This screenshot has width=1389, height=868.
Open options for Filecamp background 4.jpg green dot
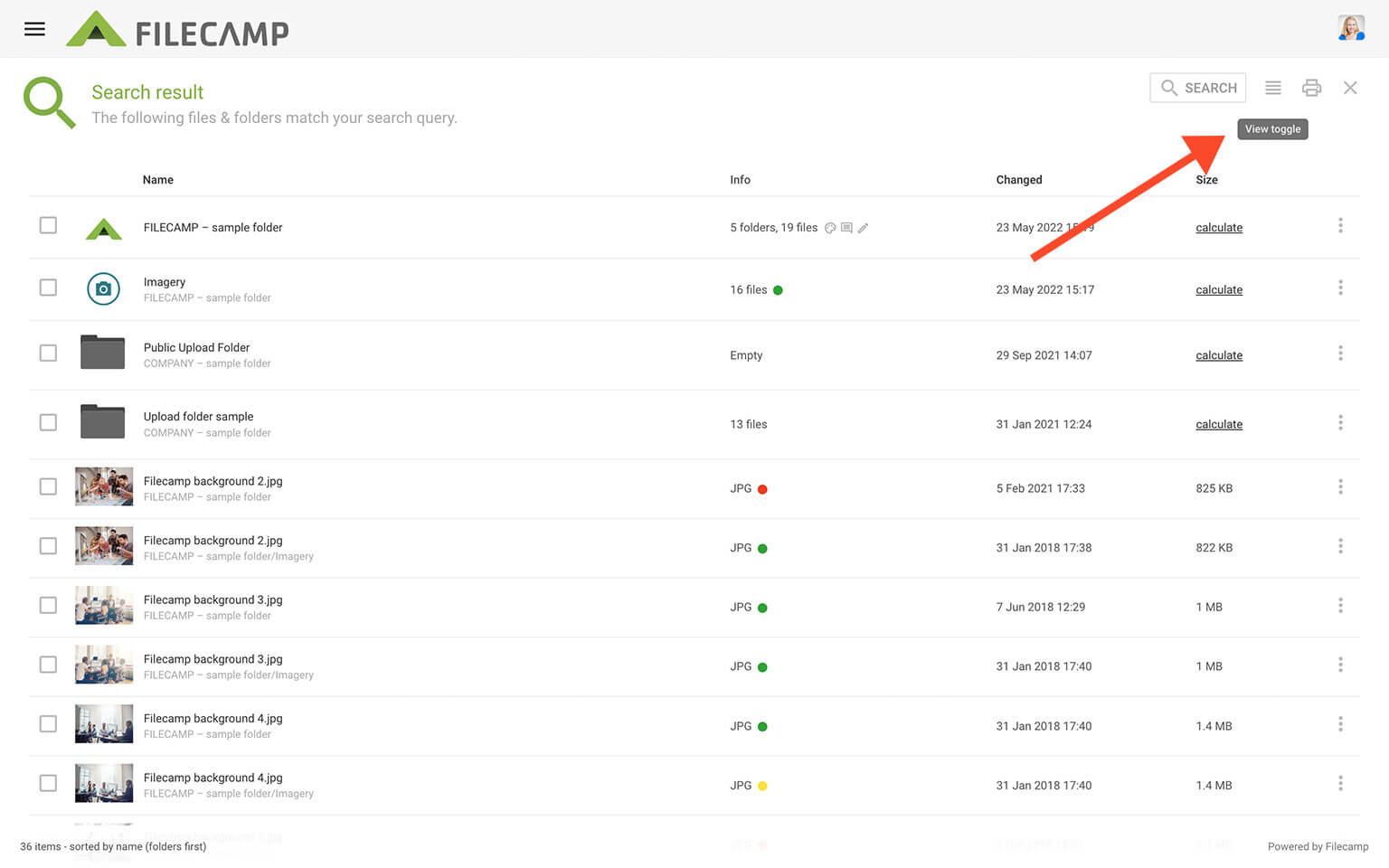tap(1340, 724)
